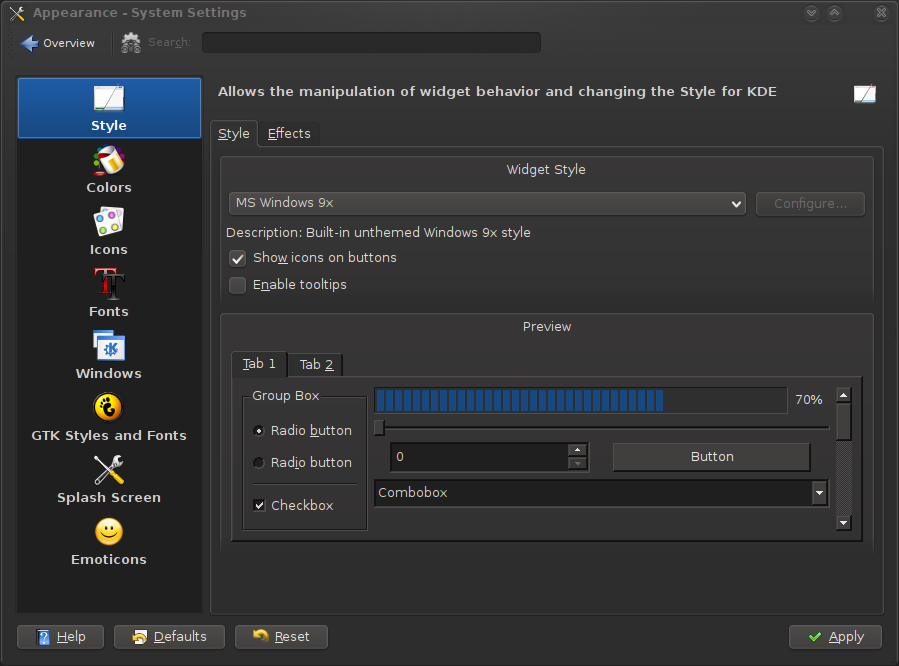Click the Reset button
This screenshot has height=666, width=899.
click(281, 637)
